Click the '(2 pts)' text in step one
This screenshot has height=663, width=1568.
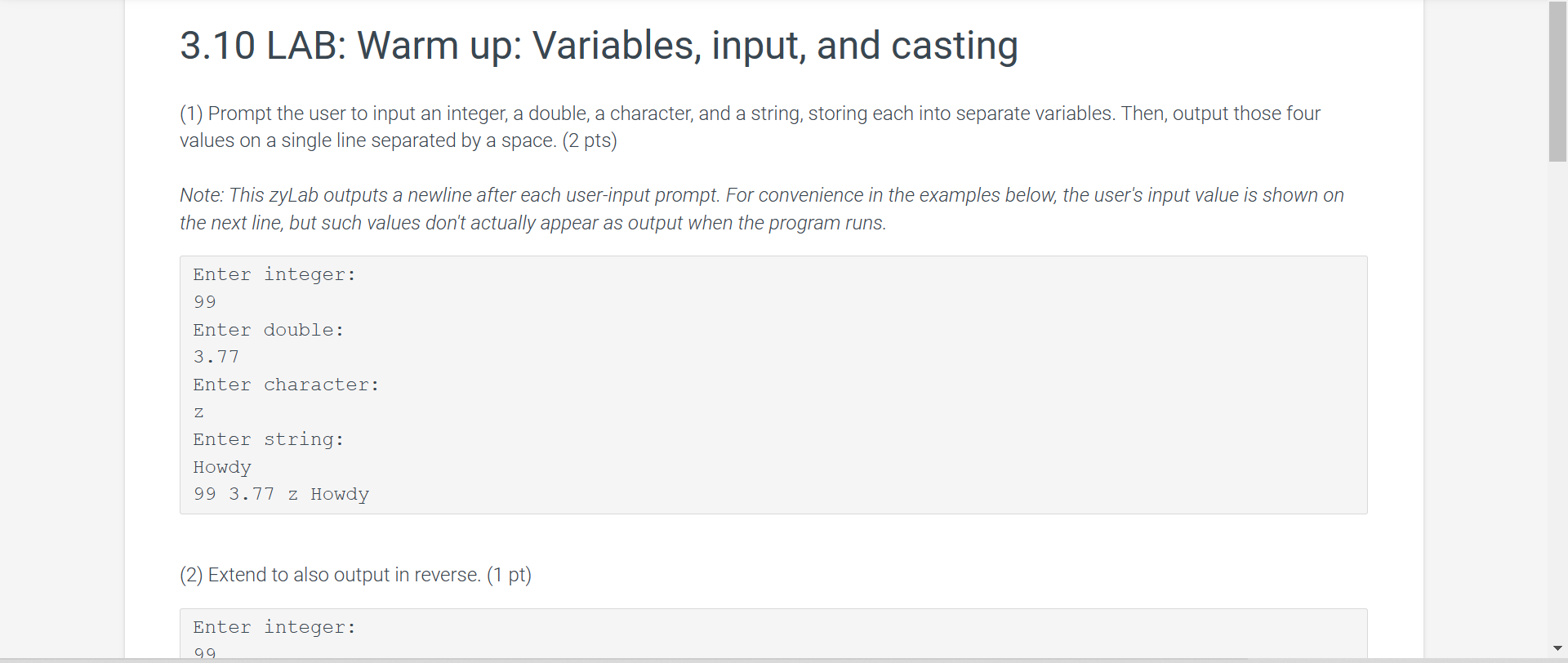(x=590, y=140)
